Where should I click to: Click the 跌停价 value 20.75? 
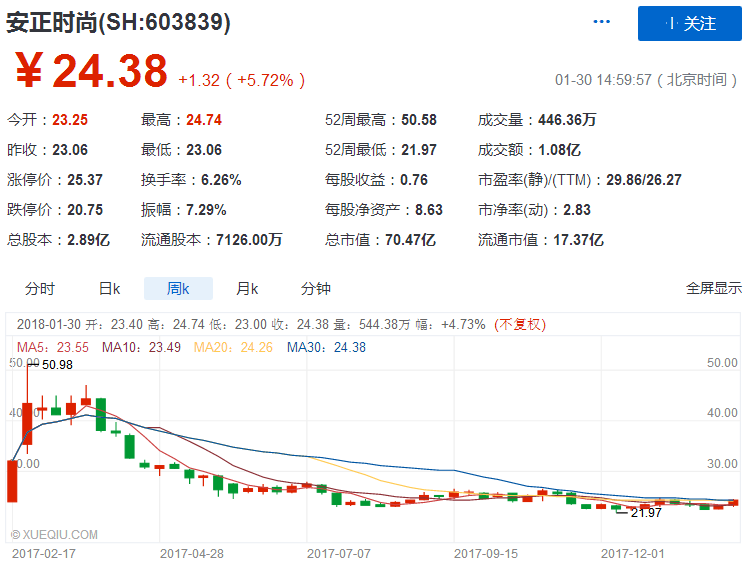[x=85, y=210]
